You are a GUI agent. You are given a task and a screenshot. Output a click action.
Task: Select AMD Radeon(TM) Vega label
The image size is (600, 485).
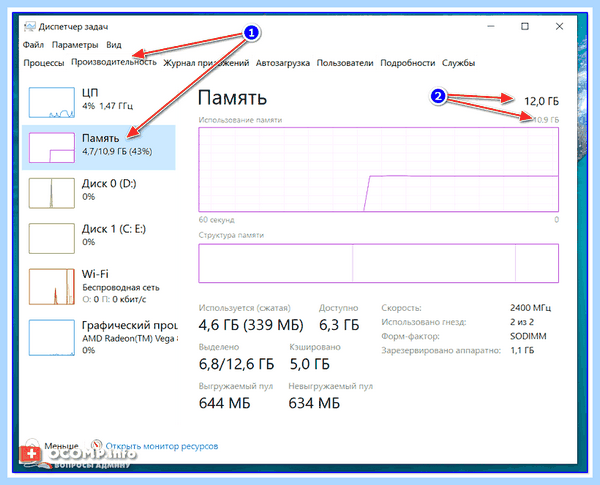pos(129,338)
